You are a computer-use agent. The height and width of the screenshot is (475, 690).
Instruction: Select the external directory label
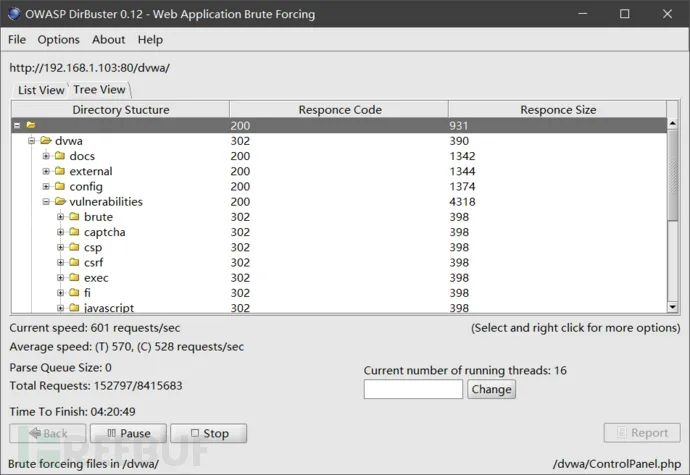pos(91,171)
